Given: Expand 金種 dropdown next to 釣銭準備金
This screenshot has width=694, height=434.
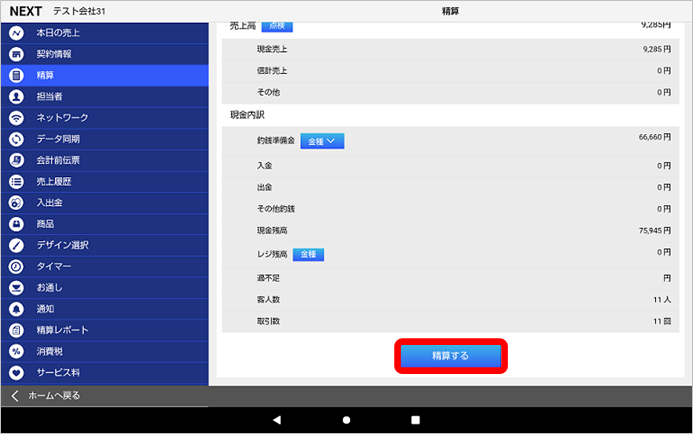Looking at the screenshot, I should coord(321,142).
